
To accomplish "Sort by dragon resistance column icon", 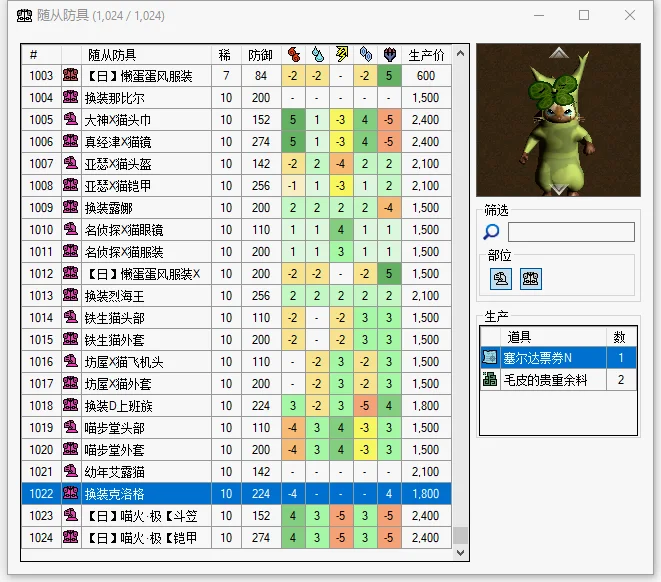I will click(x=390, y=54).
